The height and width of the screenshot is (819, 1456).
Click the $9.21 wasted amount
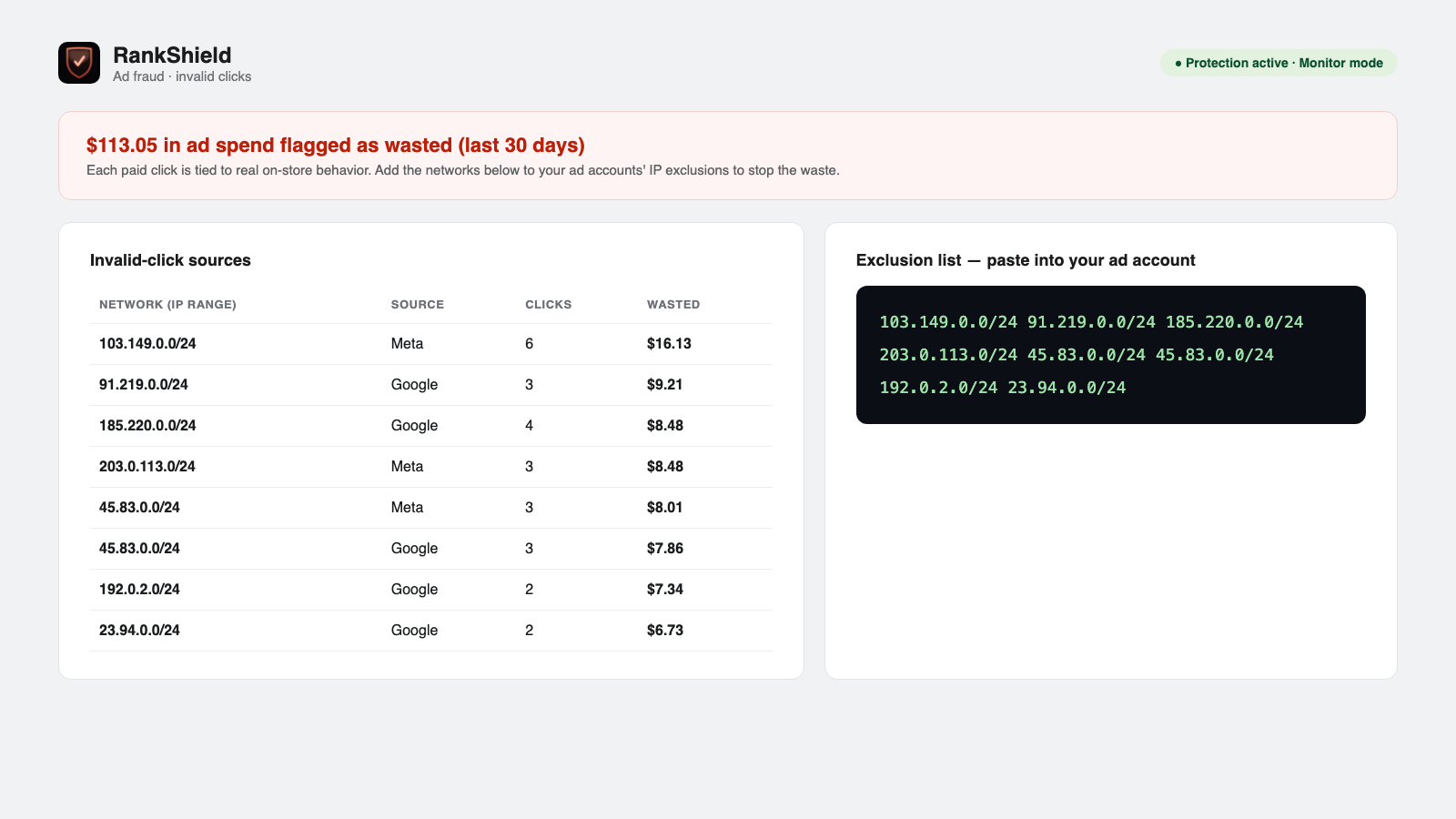(x=664, y=385)
